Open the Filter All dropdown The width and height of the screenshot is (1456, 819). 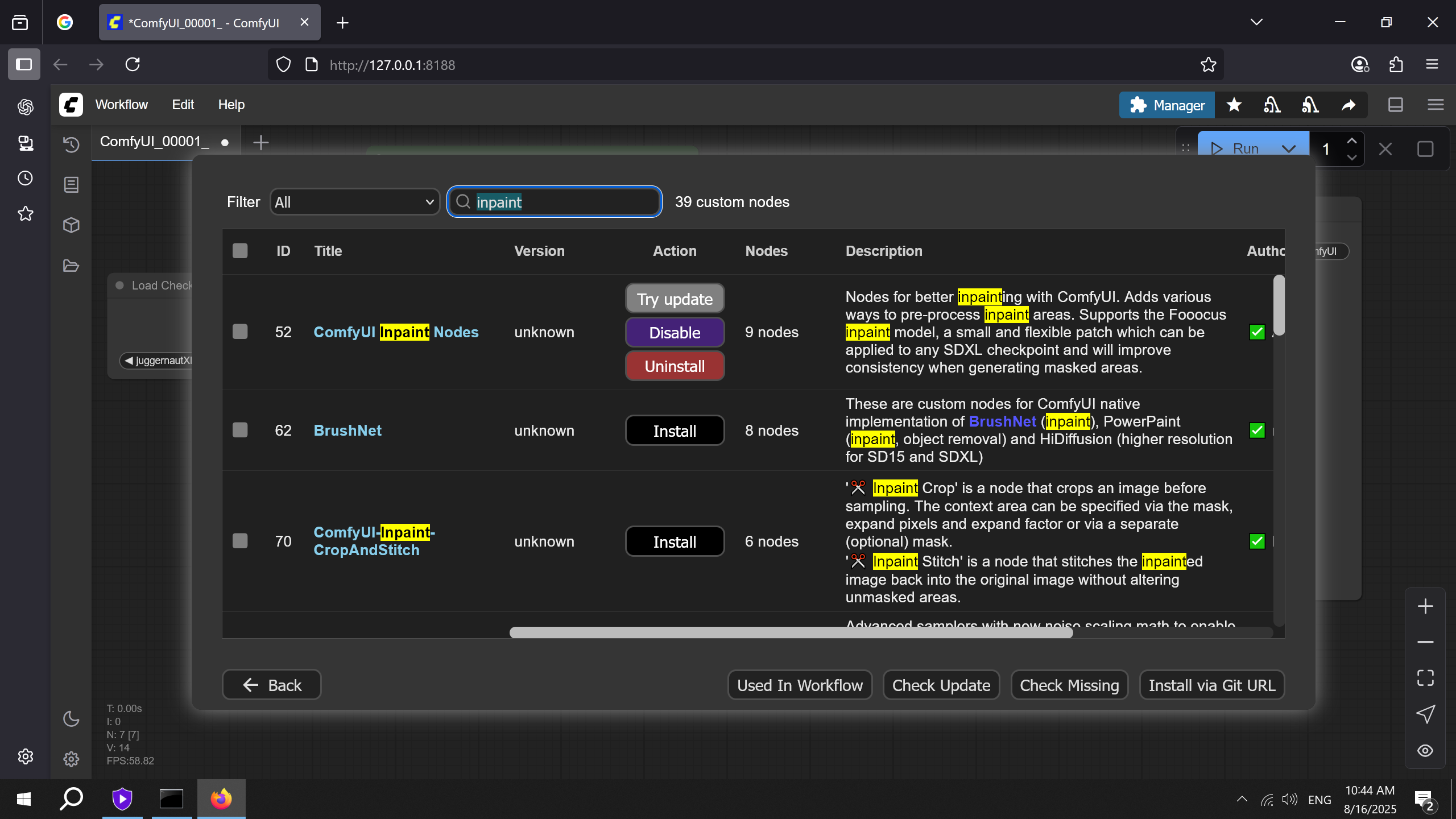[x=354, y=202]
